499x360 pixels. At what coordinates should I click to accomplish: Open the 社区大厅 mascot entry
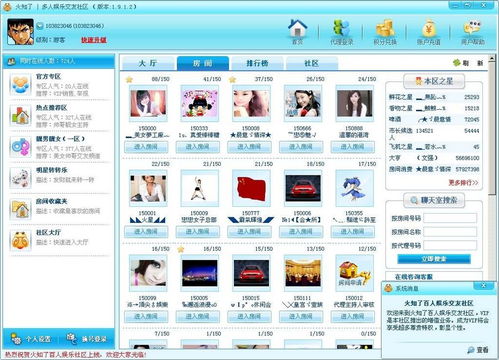coord(58,239)
